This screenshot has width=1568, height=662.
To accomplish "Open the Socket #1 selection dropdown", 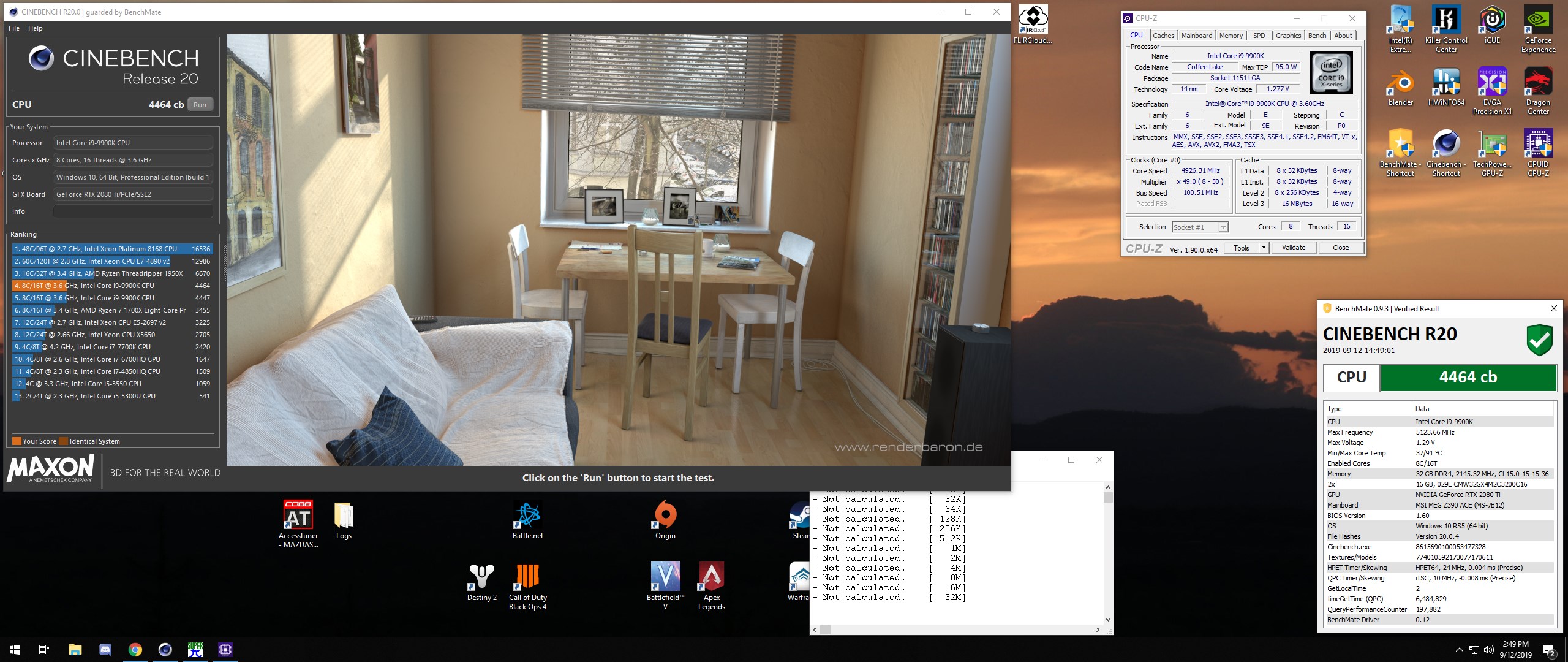I will pos(1200,227).
